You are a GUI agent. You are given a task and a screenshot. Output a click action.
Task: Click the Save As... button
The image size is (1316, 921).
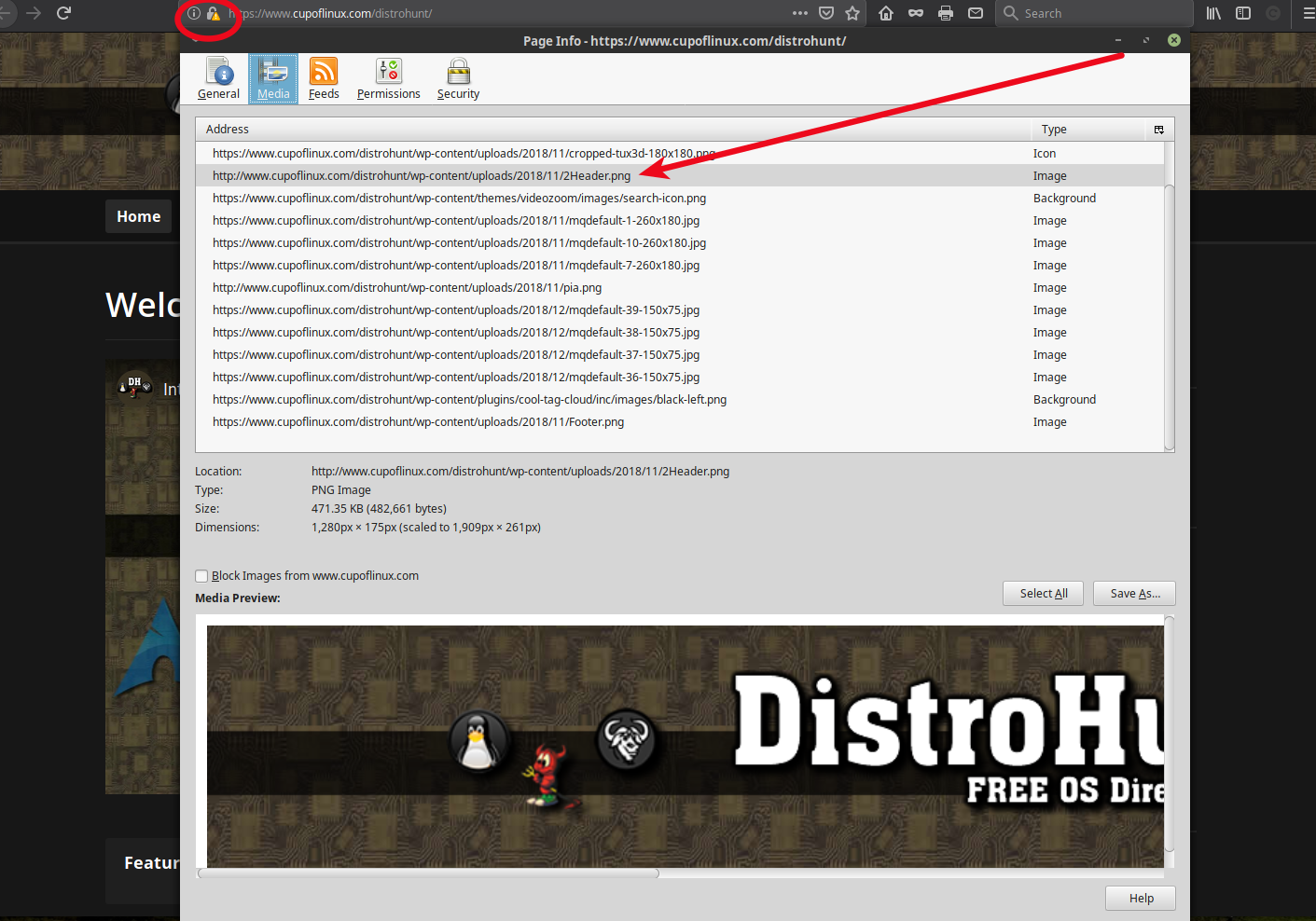coord(1135,594)
